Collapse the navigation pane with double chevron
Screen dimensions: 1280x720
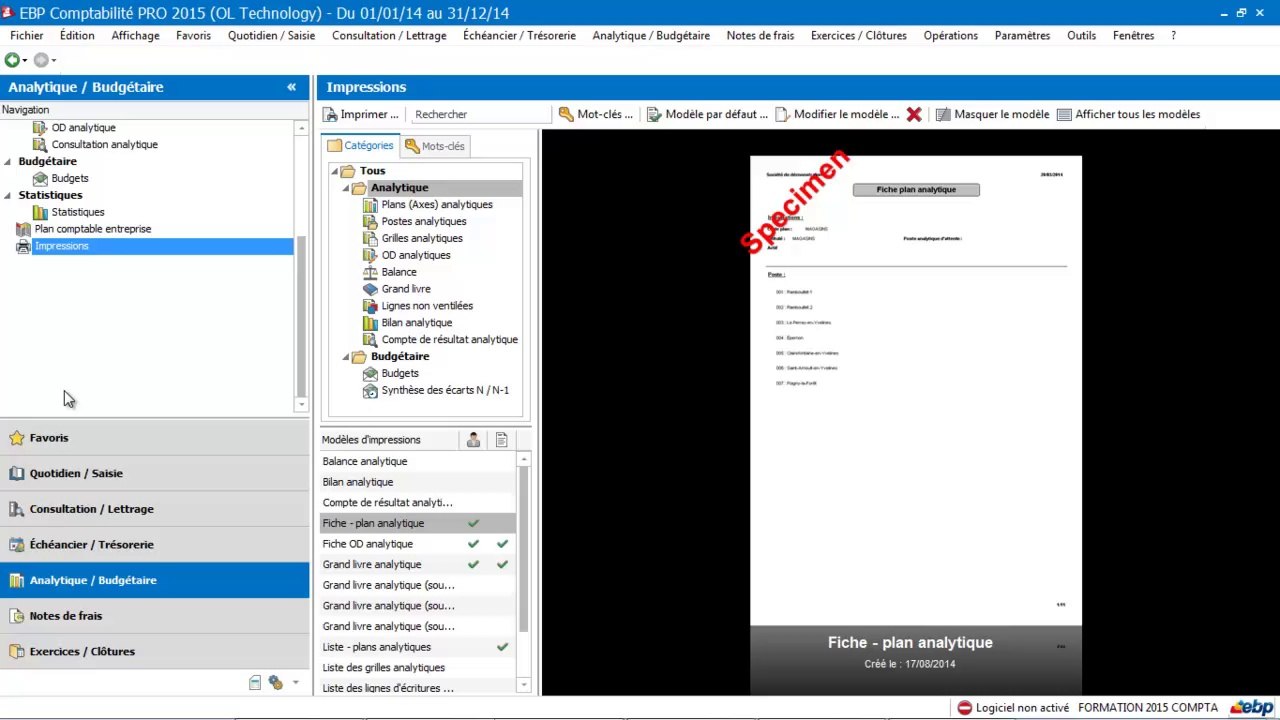(291, 87)
